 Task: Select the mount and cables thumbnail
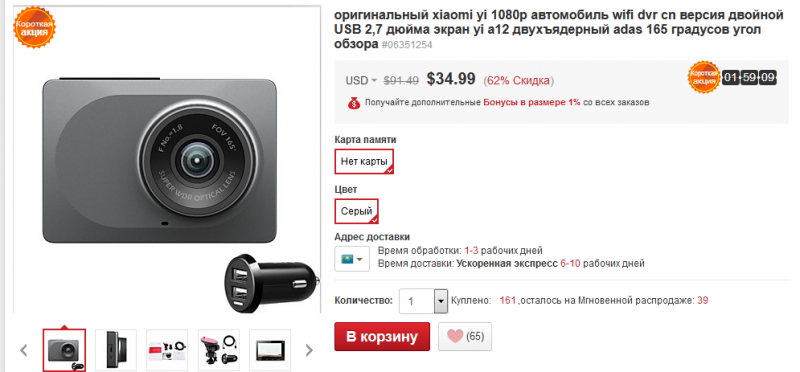point(219,350)
